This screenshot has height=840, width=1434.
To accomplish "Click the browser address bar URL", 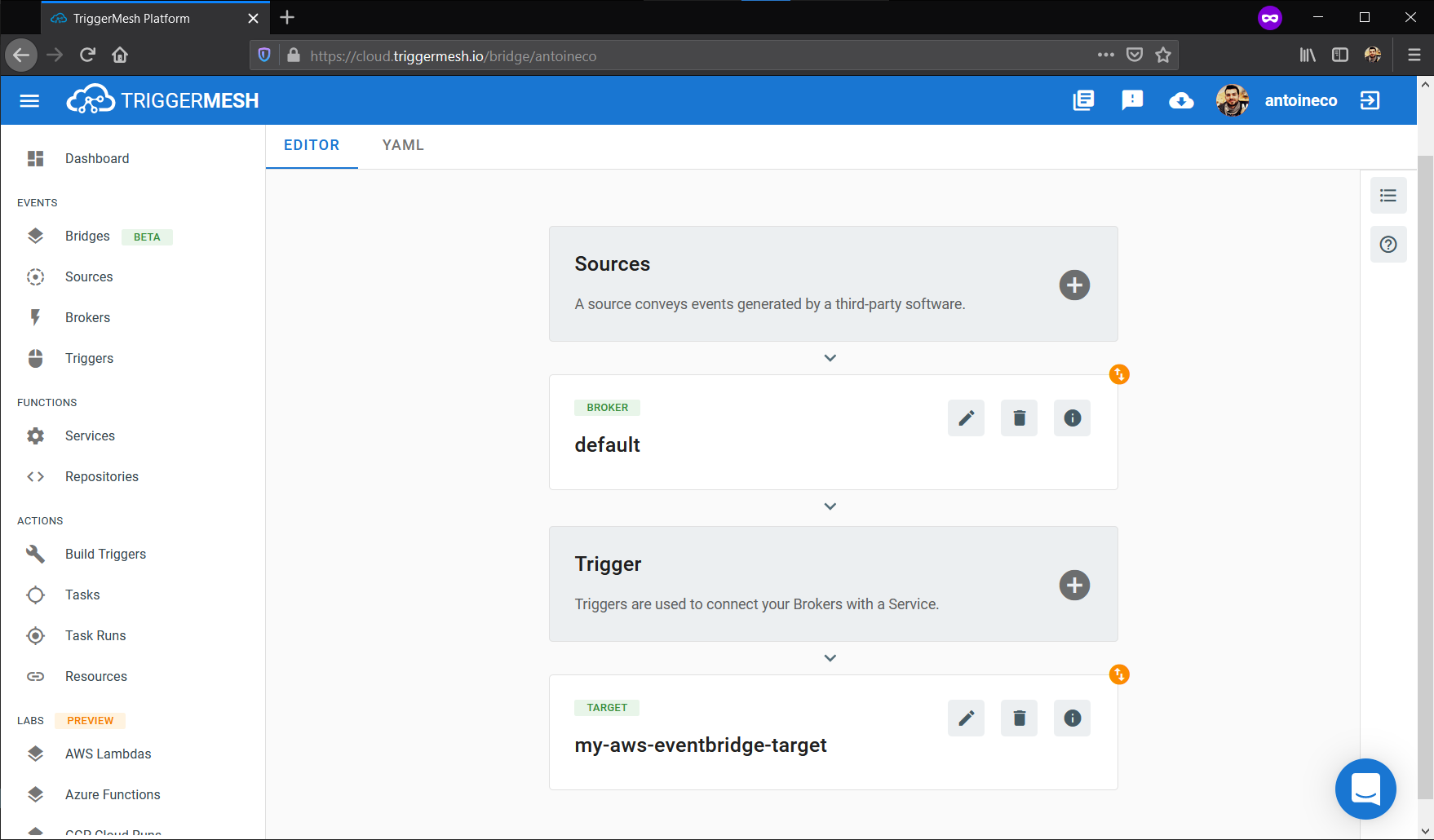I will point(453,55).
